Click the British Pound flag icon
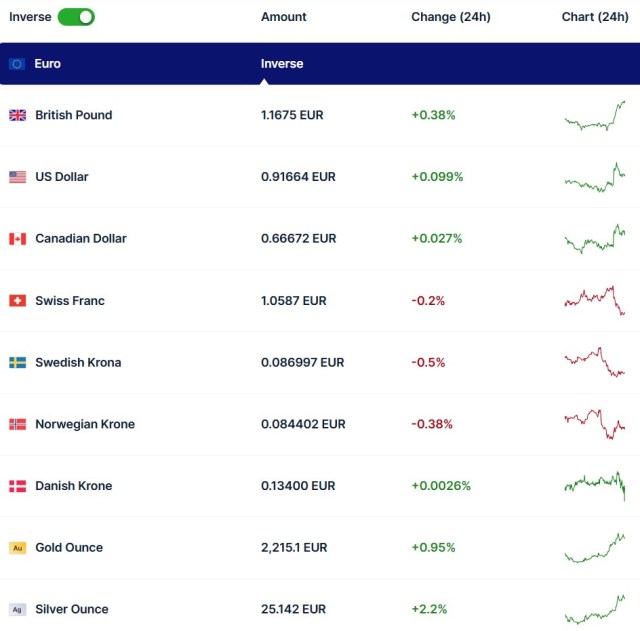The height and width of the screenshot is (631, 640). pyautogui.click(x=18, y=115)
